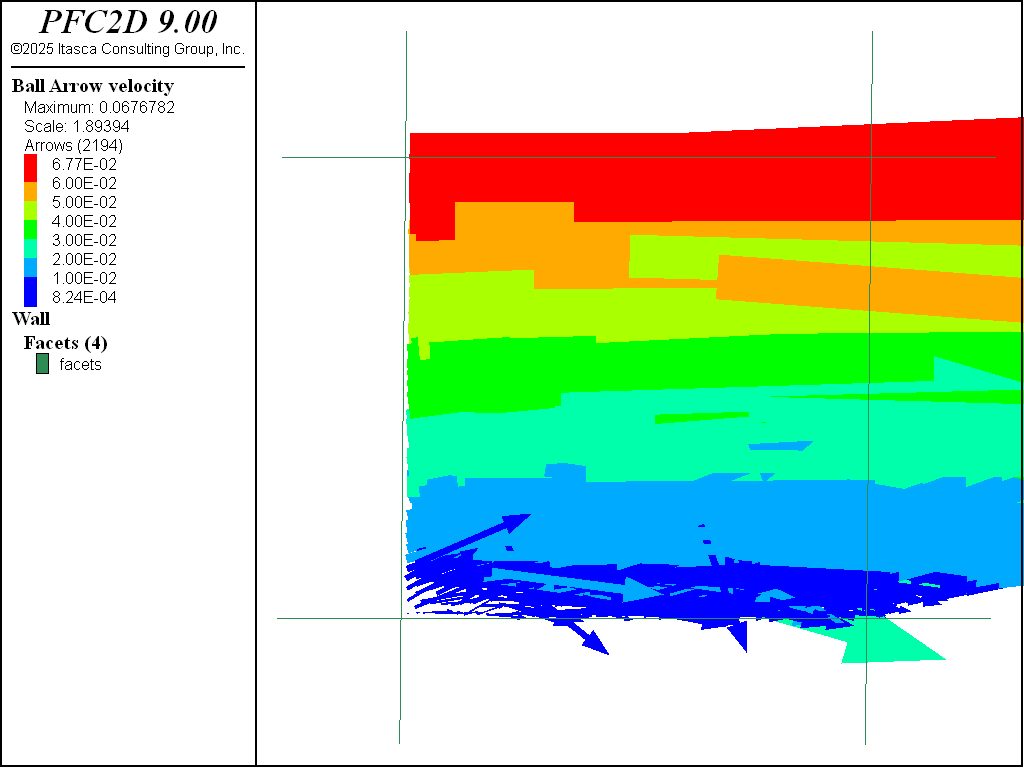Pick the yellow-green 5.00E-02 legend swatch
1024x768 pixels.
(30, 203)
